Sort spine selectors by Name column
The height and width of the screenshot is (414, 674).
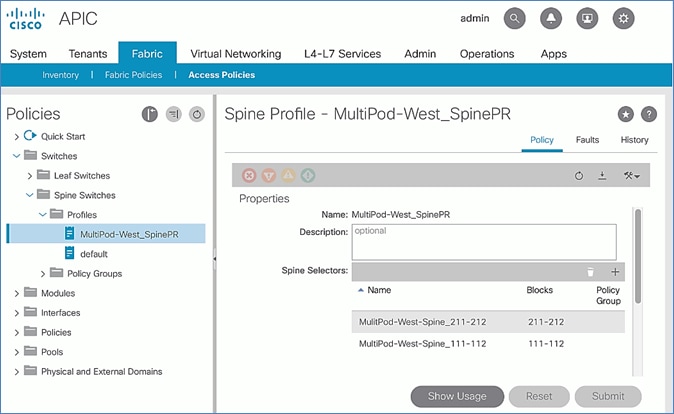point(379,290)
